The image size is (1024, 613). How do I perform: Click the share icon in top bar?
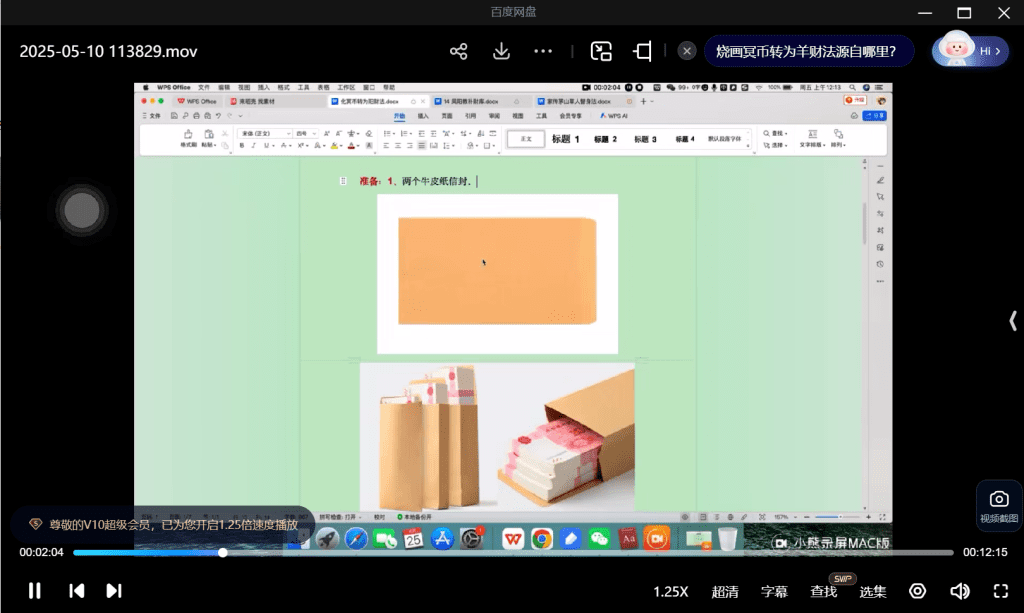(x=459, y=51)
